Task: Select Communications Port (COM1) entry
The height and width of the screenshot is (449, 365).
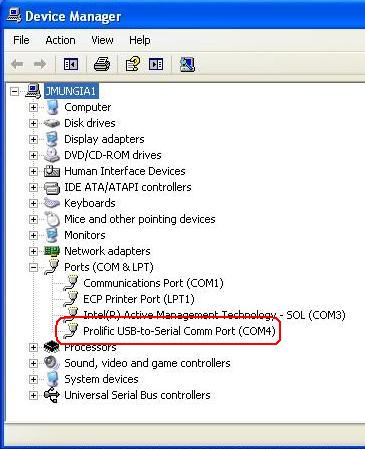Action: click(x=153, y=283)
